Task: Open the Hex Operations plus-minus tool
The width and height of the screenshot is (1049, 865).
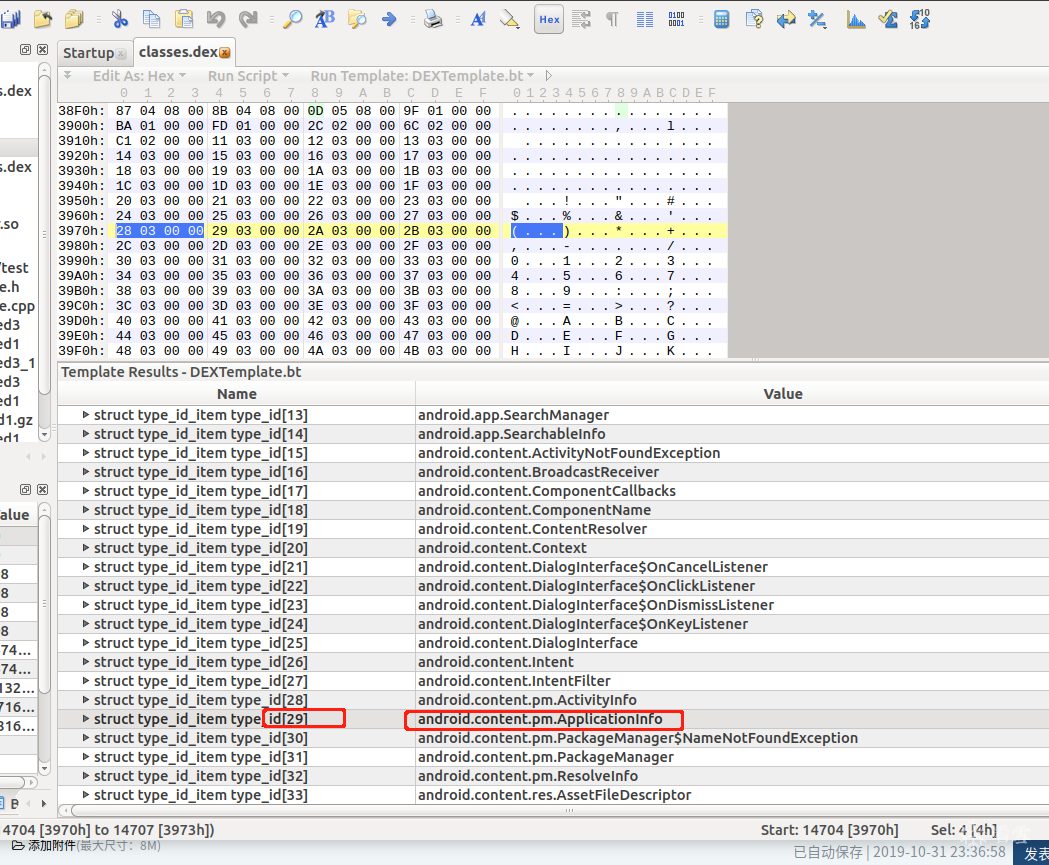Action: (817, 19)
